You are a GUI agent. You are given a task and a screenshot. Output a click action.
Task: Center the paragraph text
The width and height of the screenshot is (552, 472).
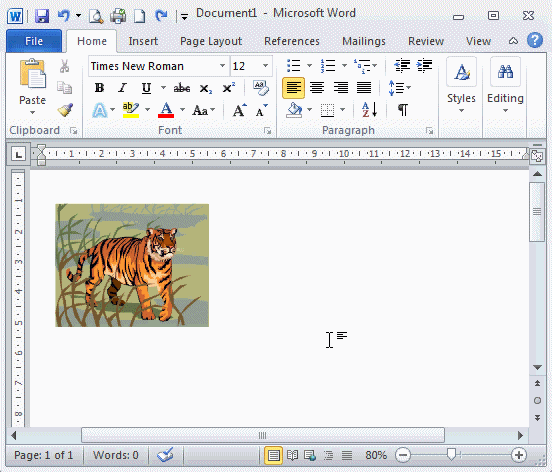pyautogui.click(x=316, y=88)
